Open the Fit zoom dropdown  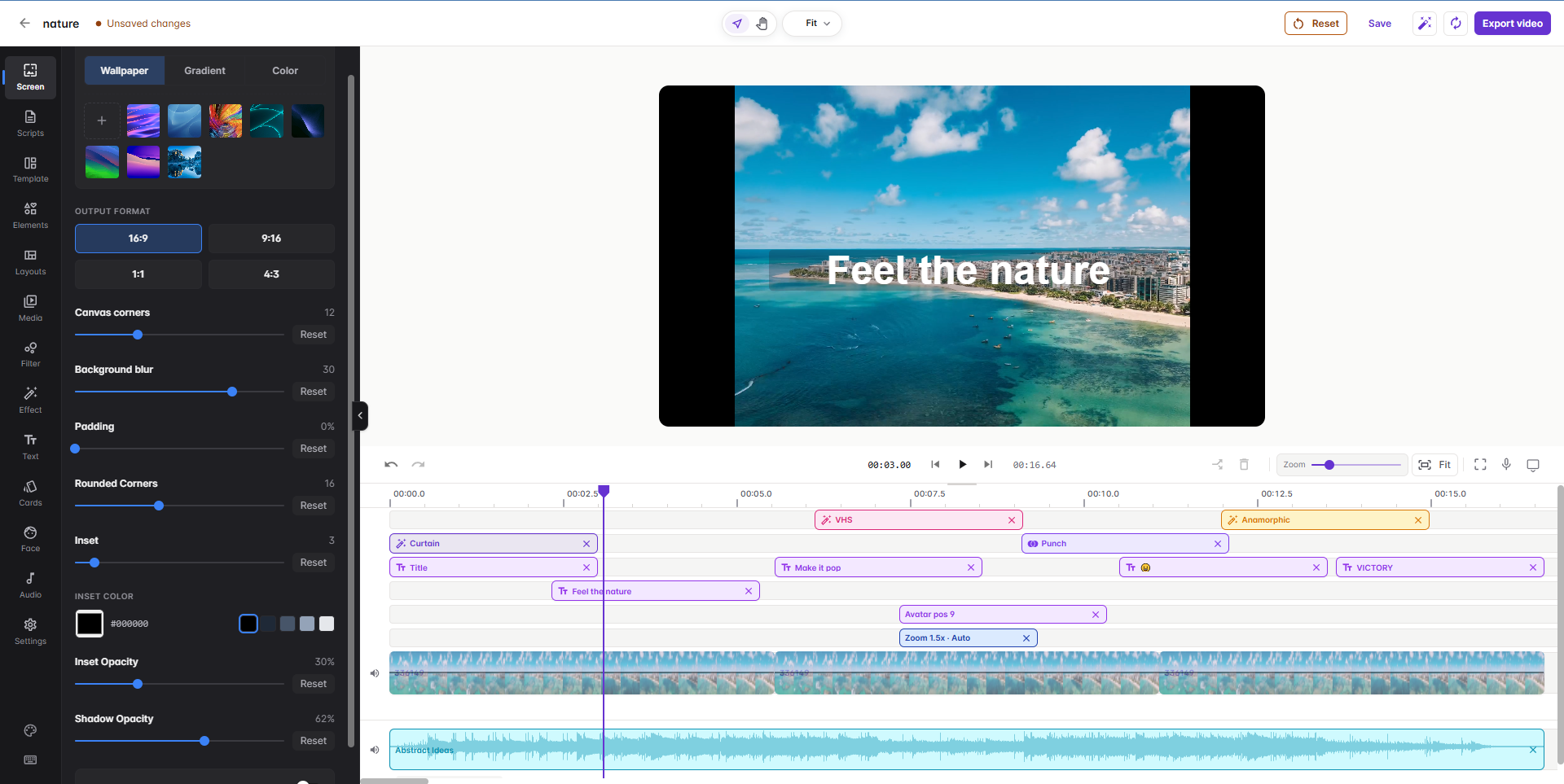click(x=812, y=24)
